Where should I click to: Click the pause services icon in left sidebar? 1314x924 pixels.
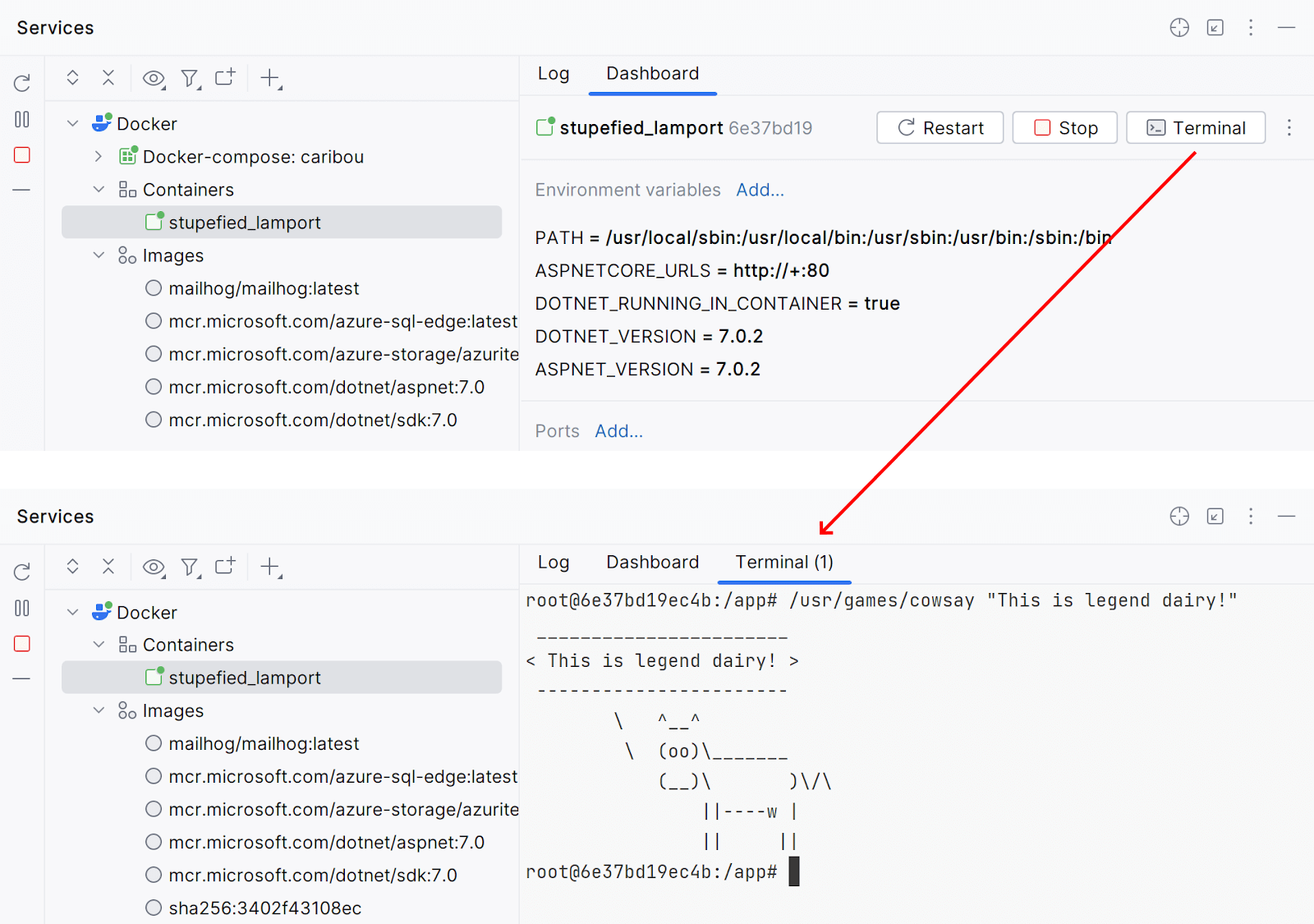[21, 119]
